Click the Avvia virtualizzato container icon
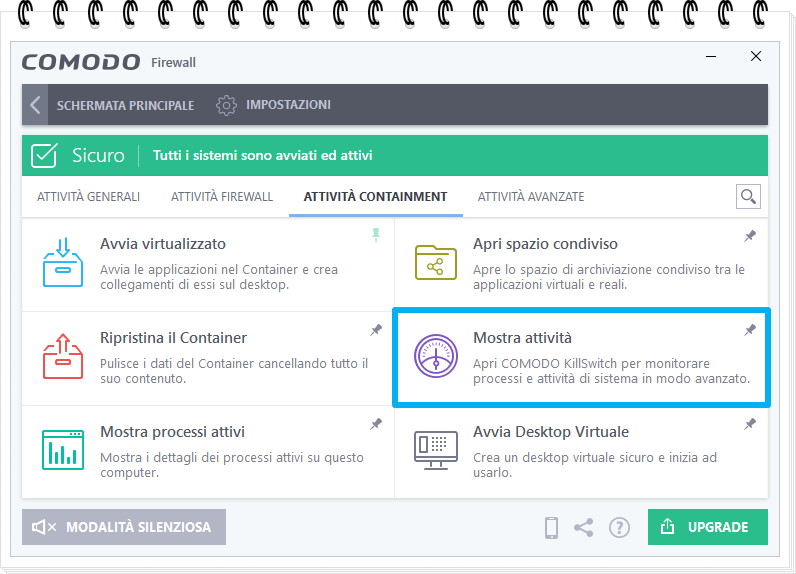 pyautogui.click(x=62, y=262)
